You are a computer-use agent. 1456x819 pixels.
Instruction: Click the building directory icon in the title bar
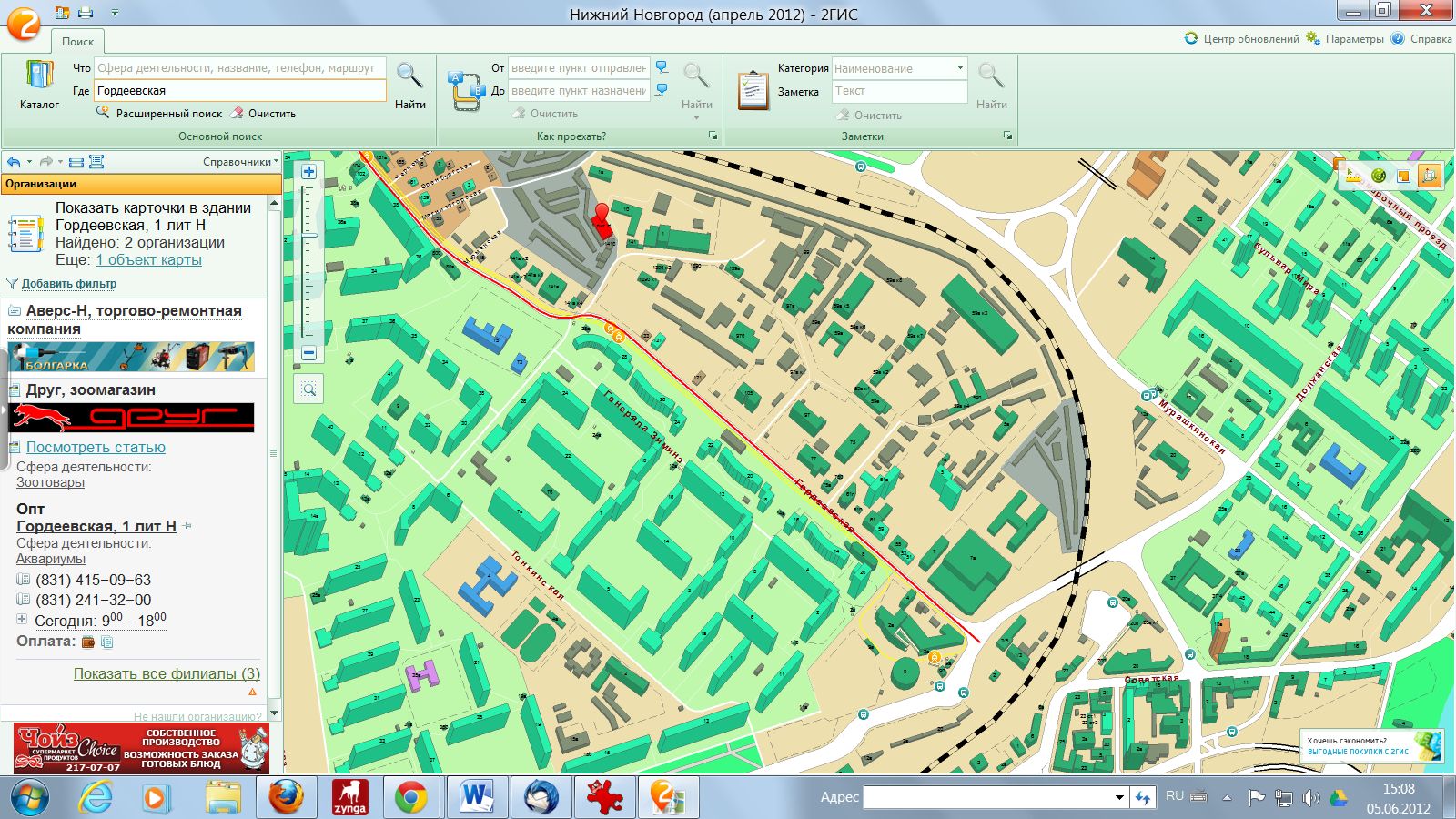pyautogui.click(x=63, y=13)
